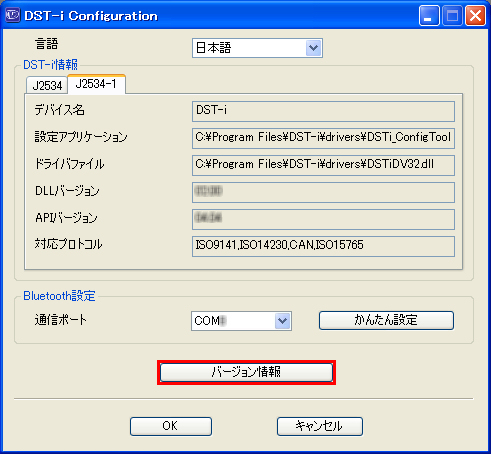The image size is (491, 454).
Task: Open バージョン情報 version info
Action: coord(246,372)
